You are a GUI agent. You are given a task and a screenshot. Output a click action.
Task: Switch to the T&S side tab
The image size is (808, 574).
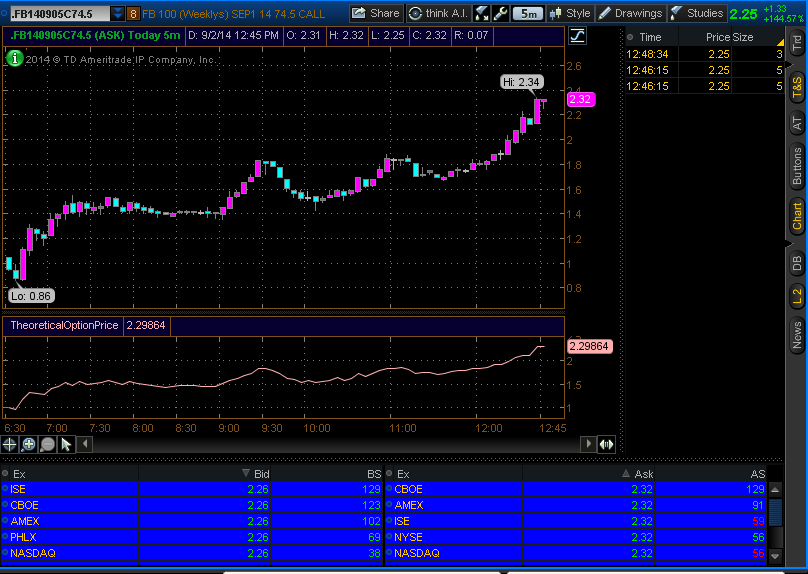797,87
